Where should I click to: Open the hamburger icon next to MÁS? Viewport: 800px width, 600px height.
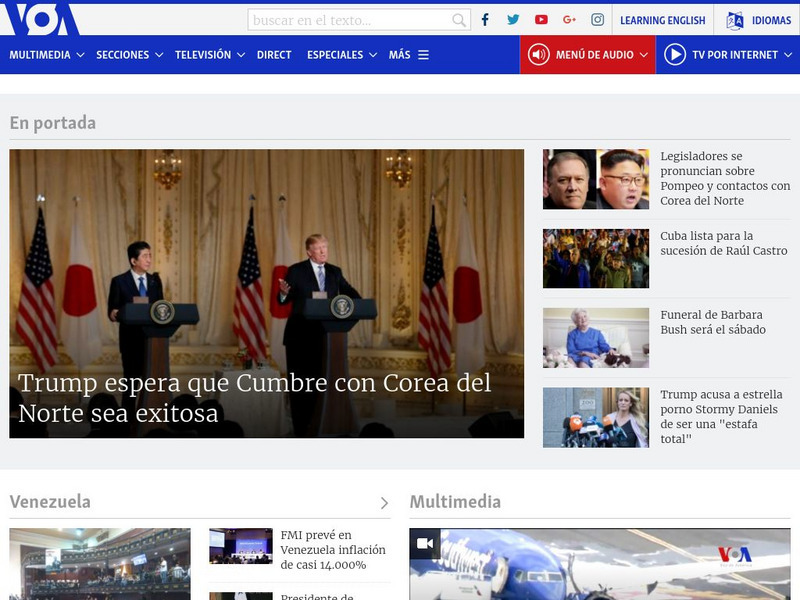(423, 56)
